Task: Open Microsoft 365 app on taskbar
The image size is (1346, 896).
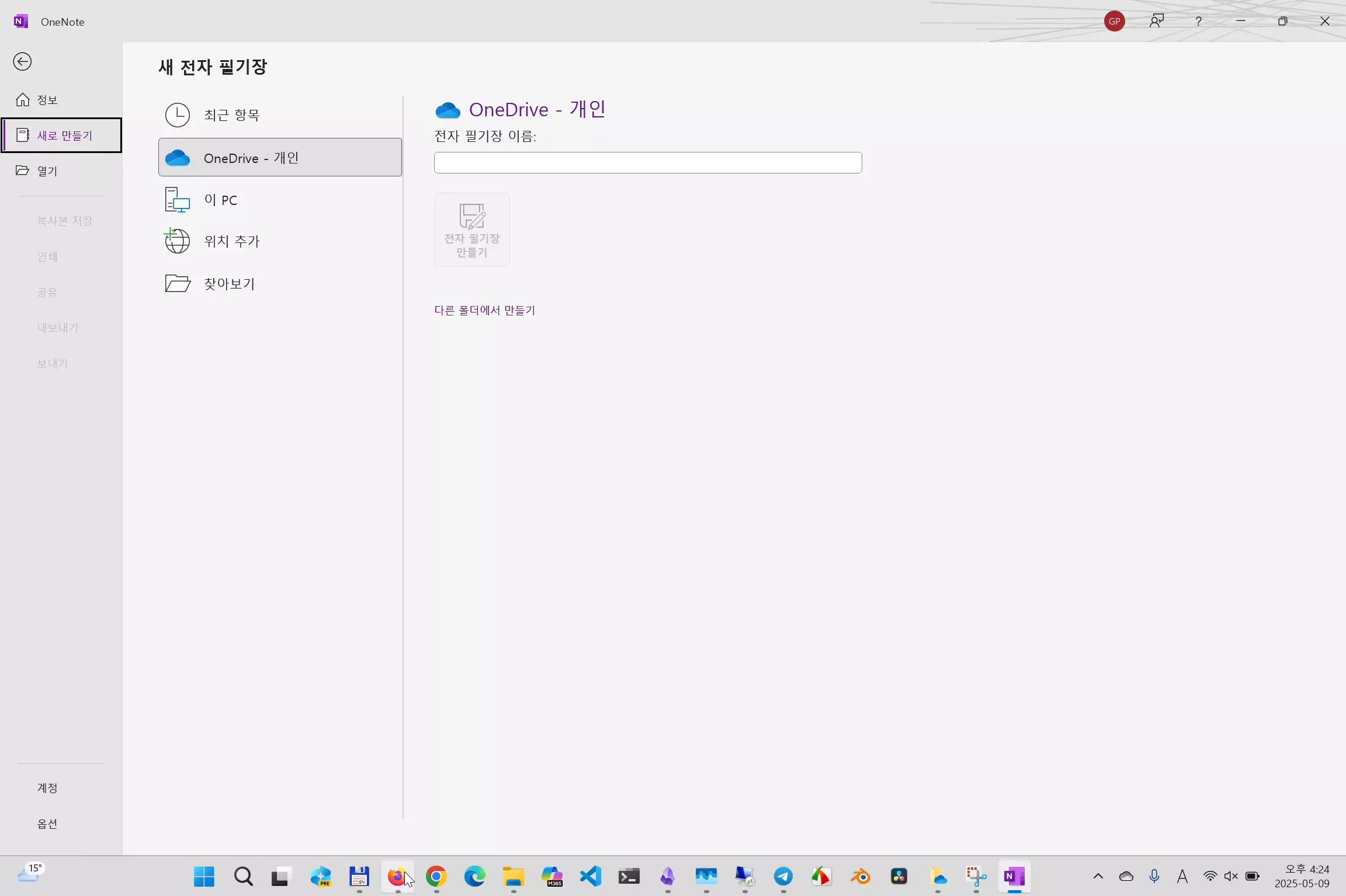Action: click(552, 877)
